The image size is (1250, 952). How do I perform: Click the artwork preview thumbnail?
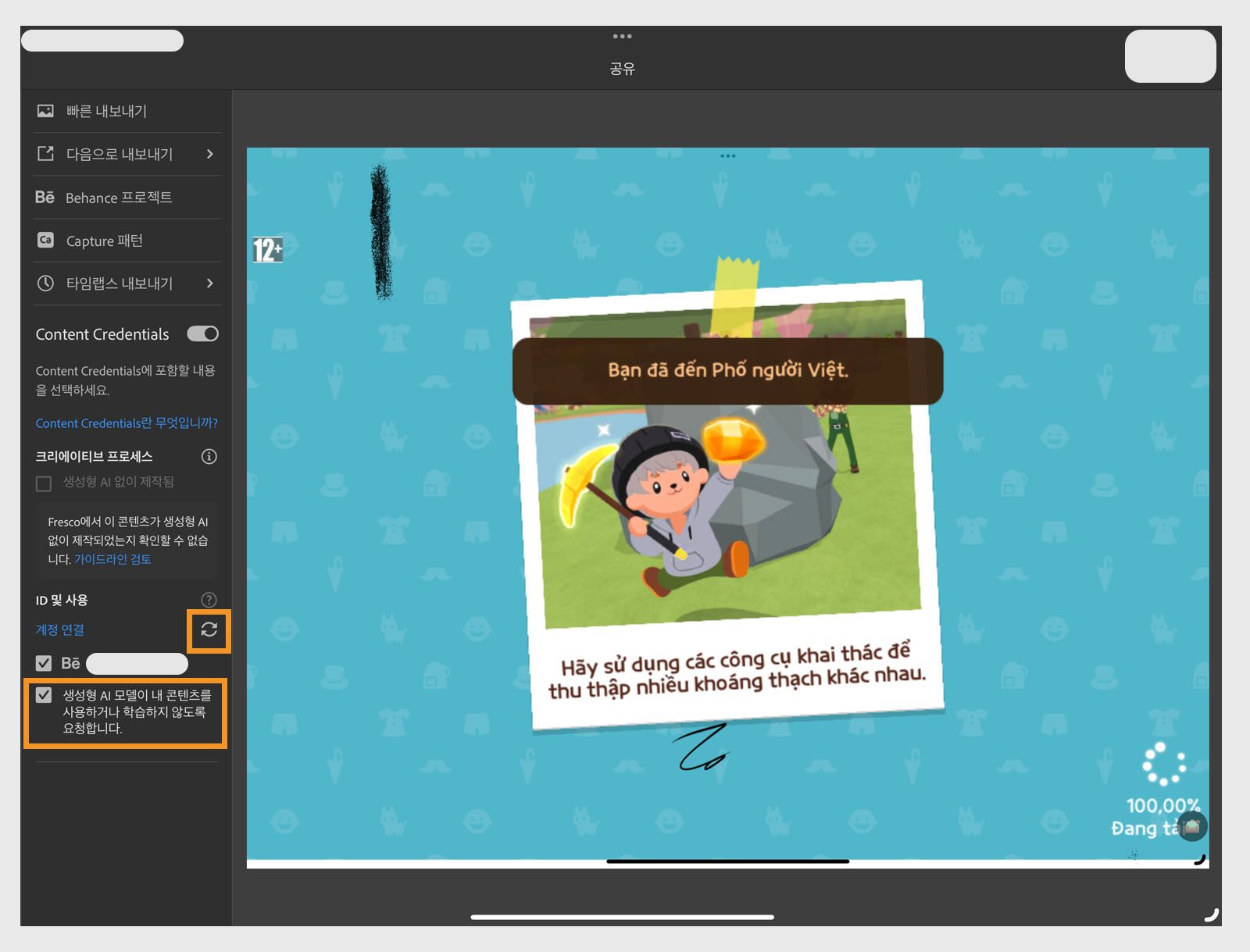click(x=727, y=508)
